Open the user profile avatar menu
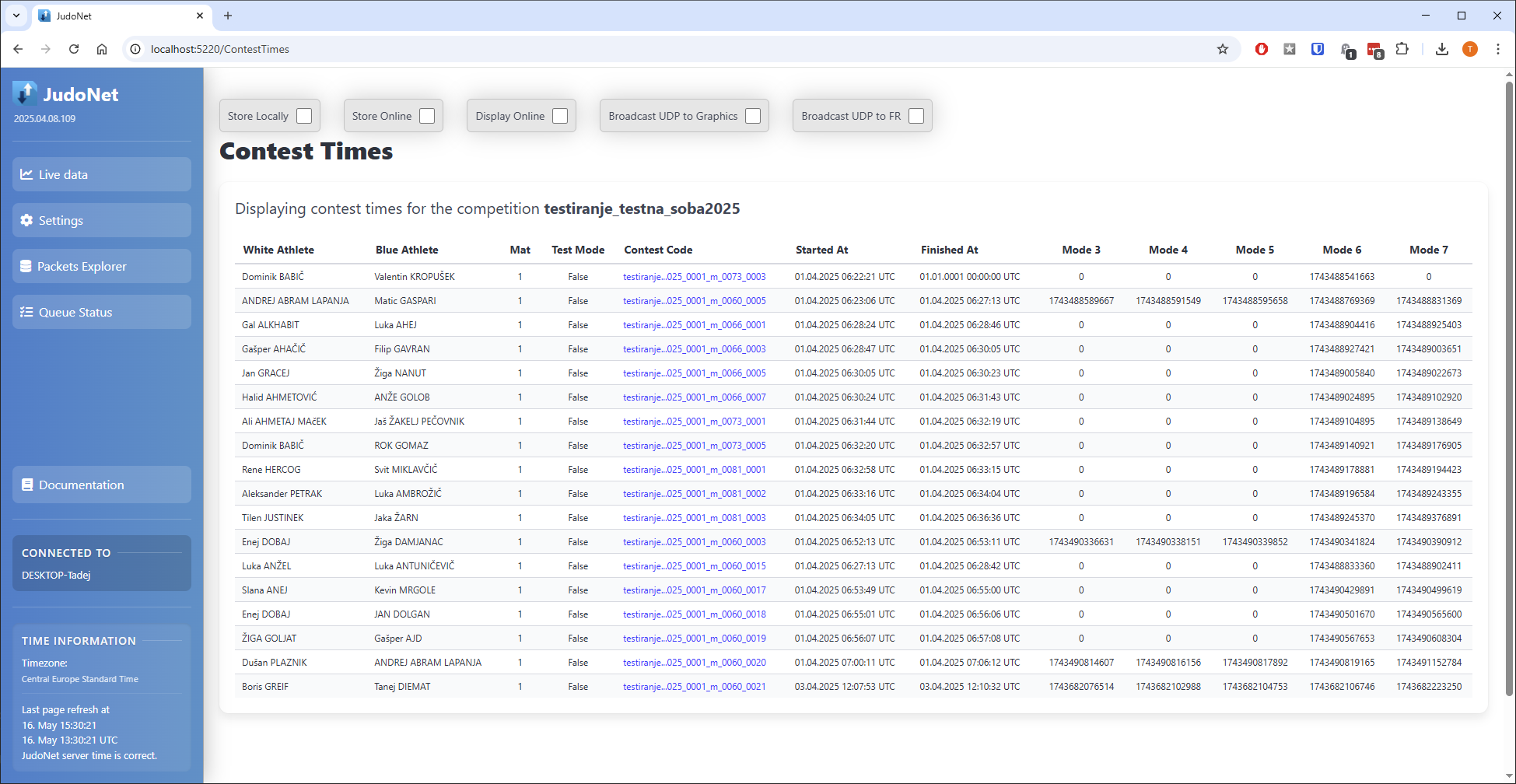This screenshot has height=784, width=1516. (x=1469, y=49)
